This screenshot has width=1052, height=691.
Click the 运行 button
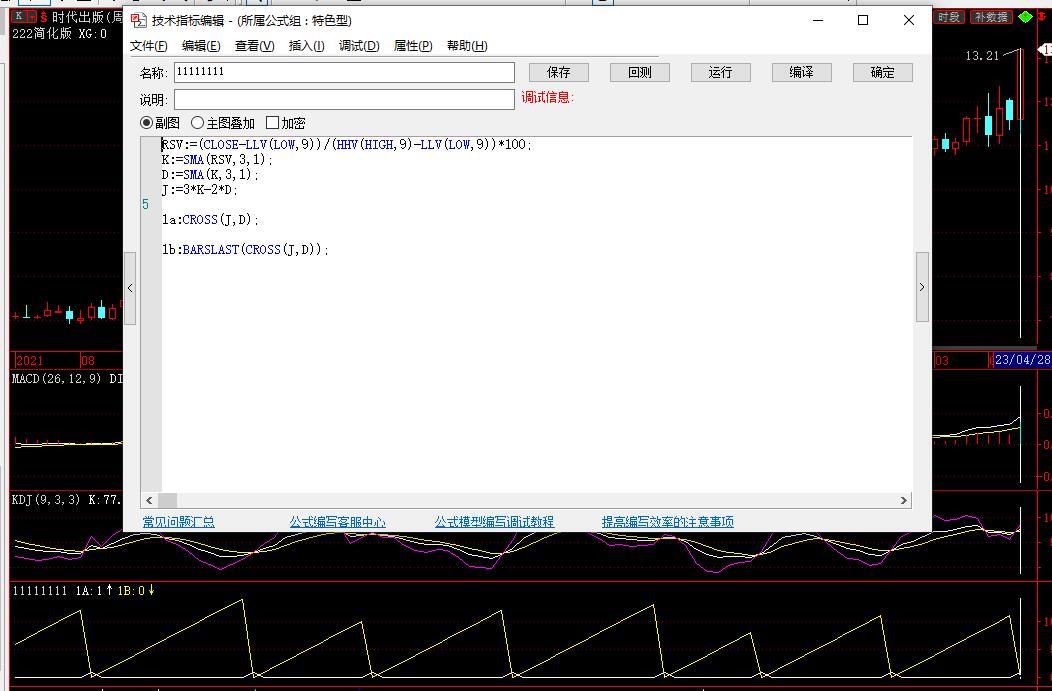click(x=721, y=72)
